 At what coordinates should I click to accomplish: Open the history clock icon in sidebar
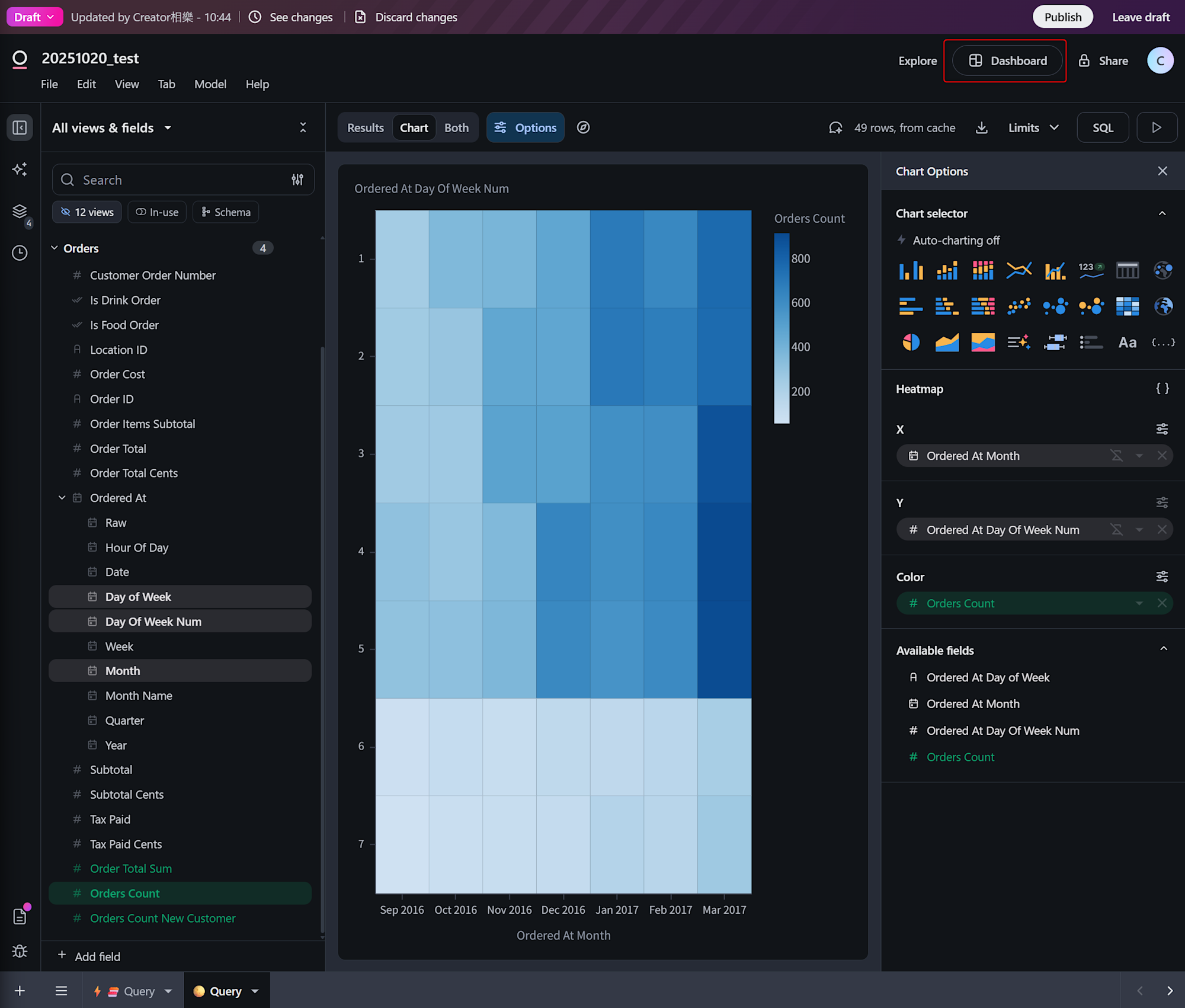[x=20, y=253]
